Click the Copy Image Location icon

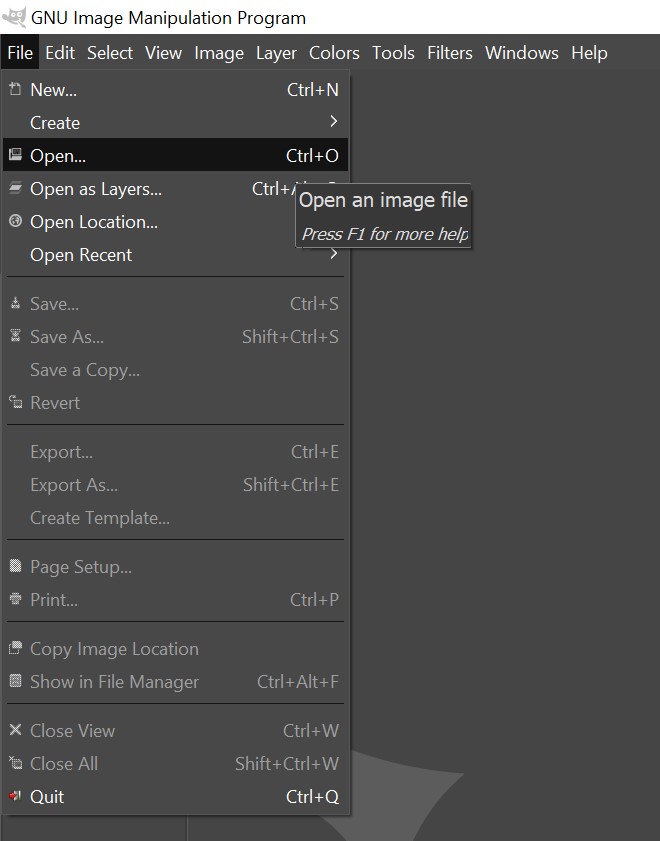[x=16, y=648]
